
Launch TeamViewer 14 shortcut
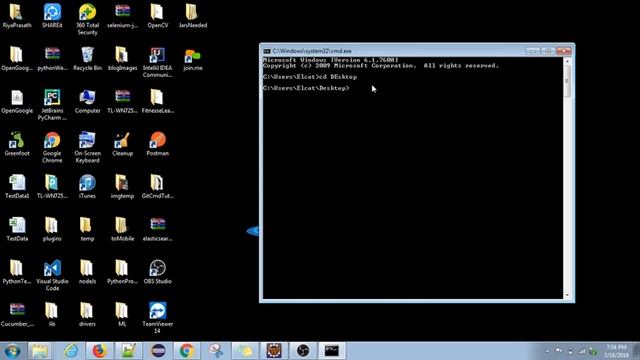158,318
